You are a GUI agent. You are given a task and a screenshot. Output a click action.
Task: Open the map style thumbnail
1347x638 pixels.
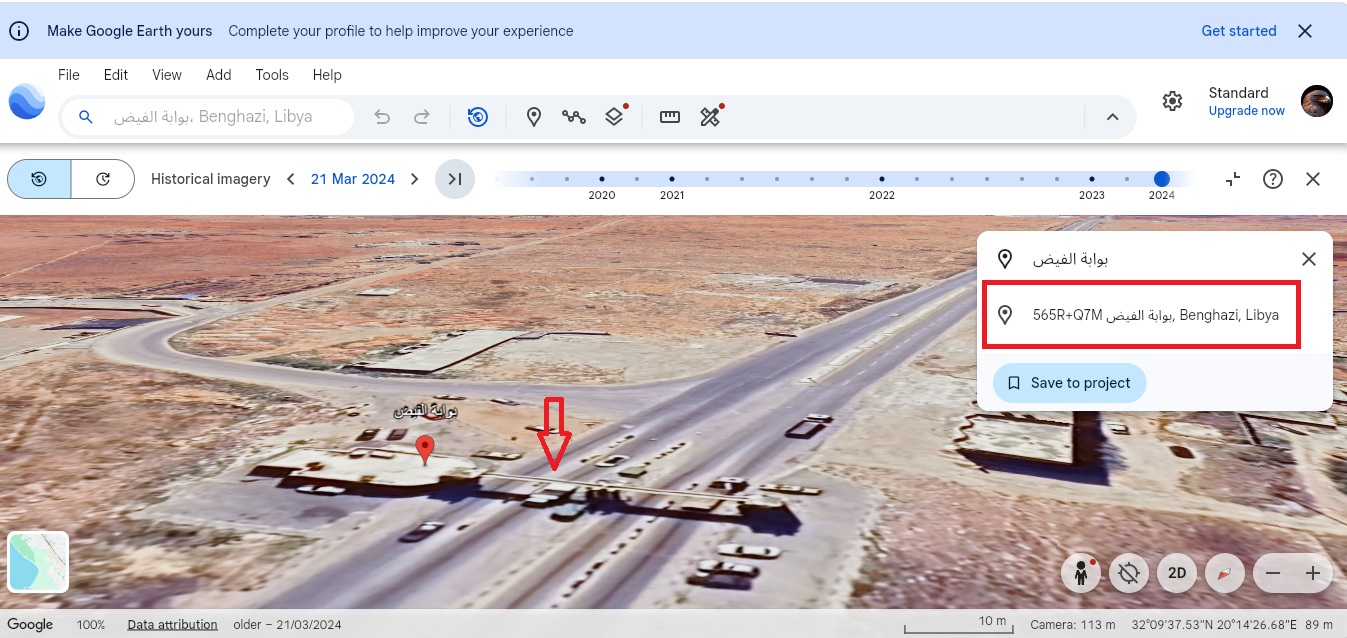(38, 562)
